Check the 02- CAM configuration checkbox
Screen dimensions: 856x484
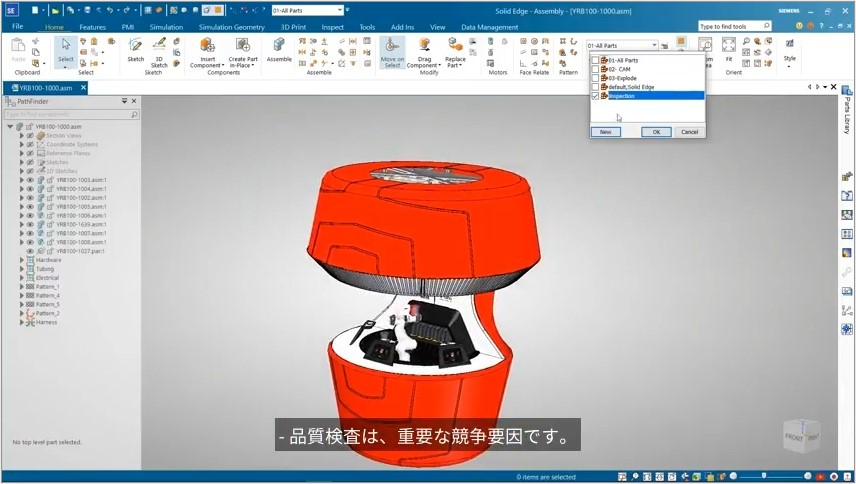click(596, 69)
